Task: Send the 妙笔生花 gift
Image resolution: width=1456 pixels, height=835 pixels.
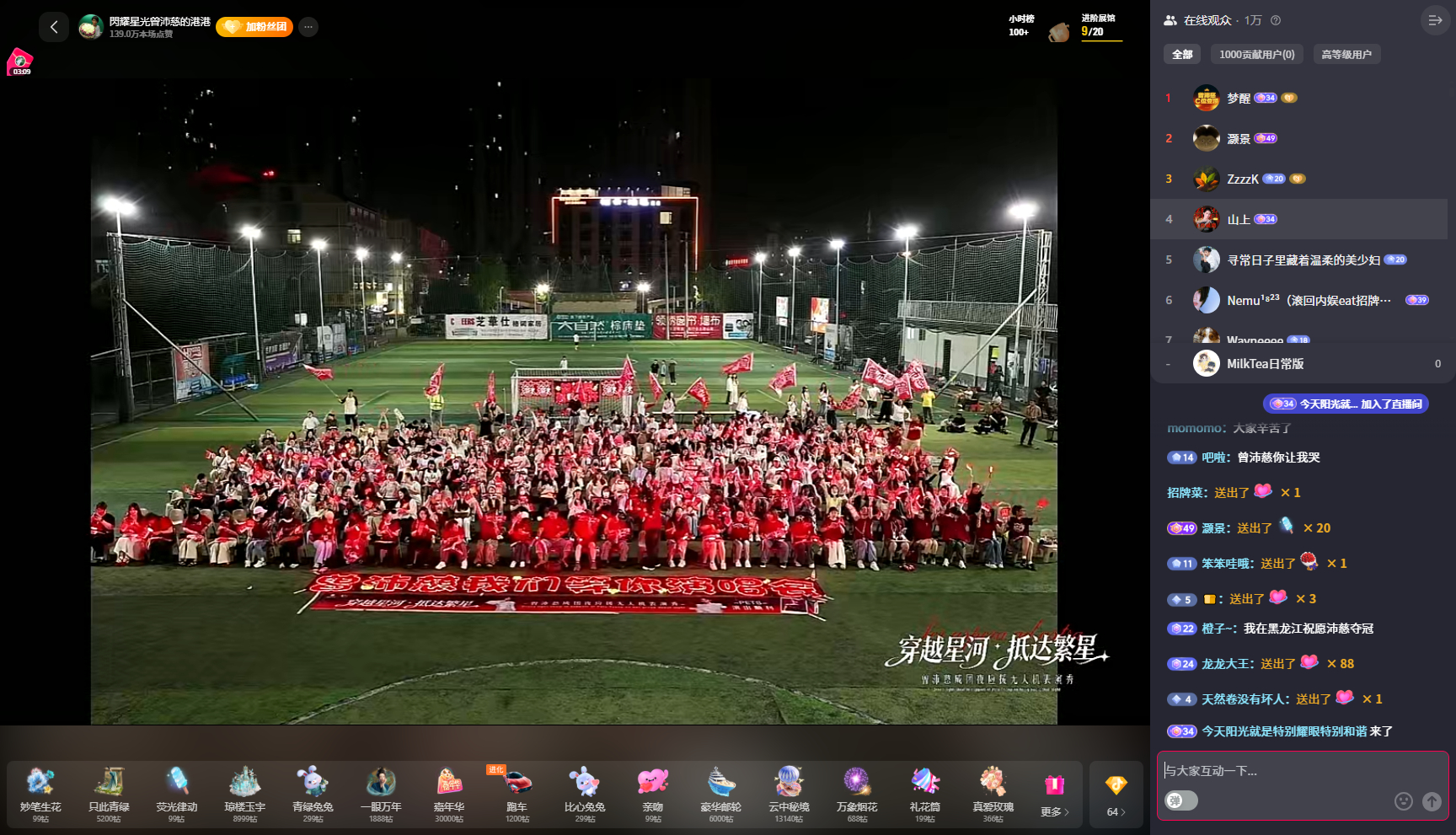Action: tap(40, 793)
